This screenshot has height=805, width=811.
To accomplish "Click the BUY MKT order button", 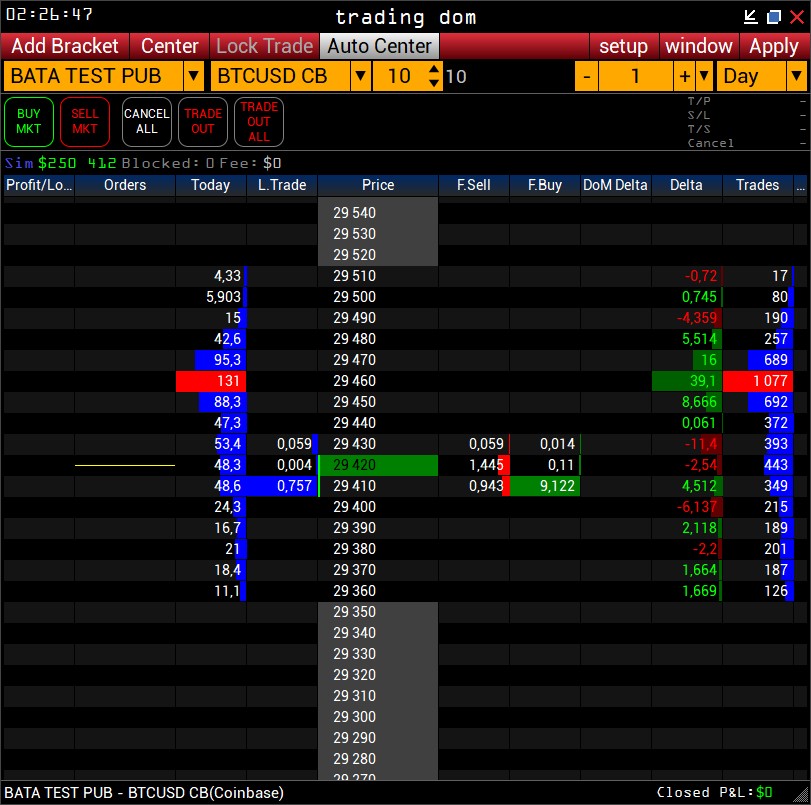I will (28, 121).
